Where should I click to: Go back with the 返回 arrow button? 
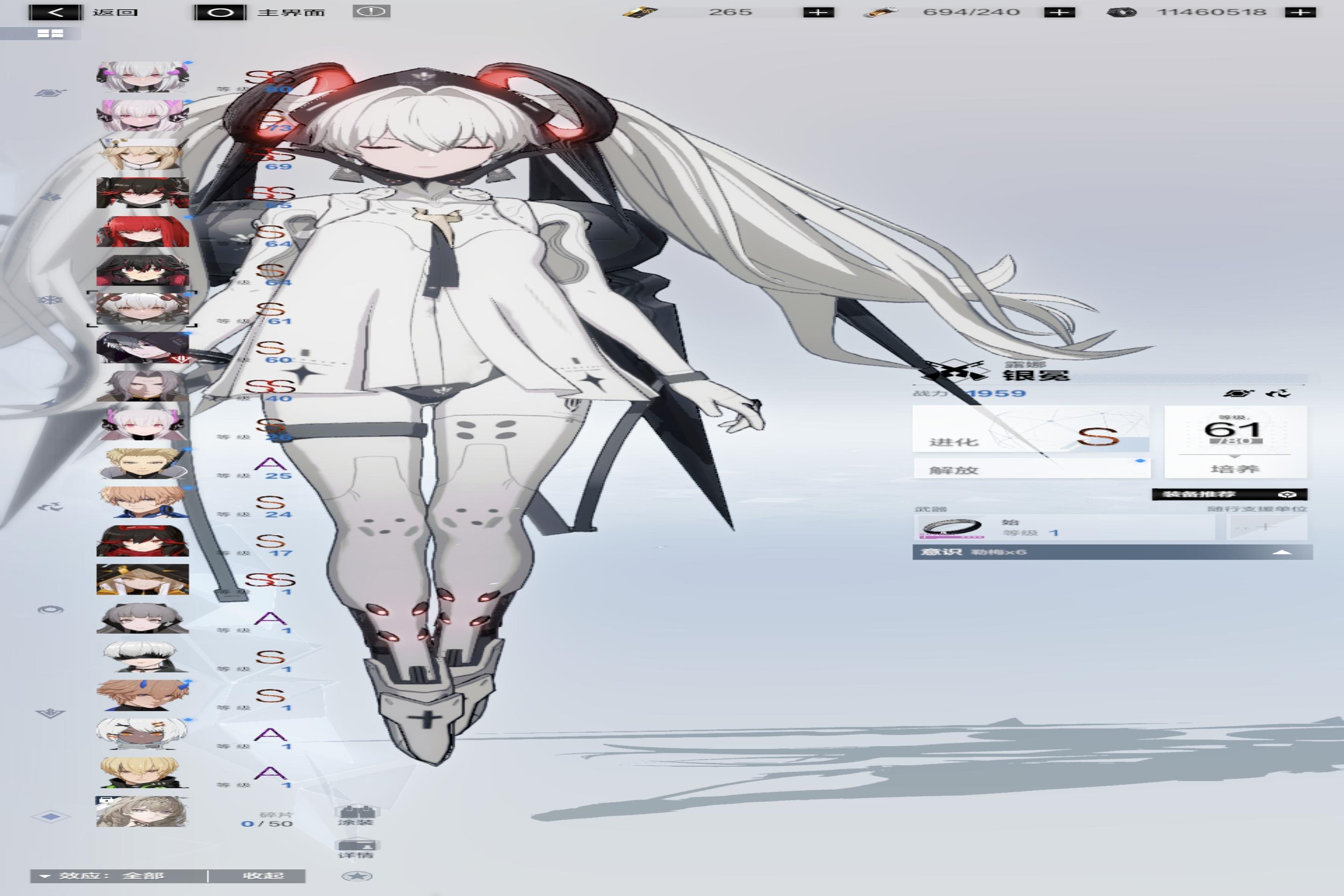click(56, 12)
